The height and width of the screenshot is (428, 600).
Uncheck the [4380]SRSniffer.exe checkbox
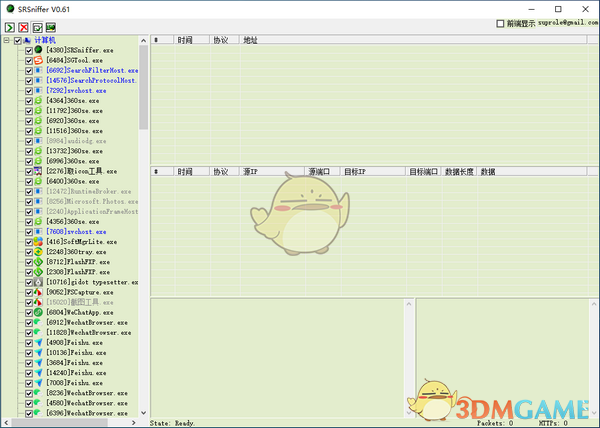[29, 50]
